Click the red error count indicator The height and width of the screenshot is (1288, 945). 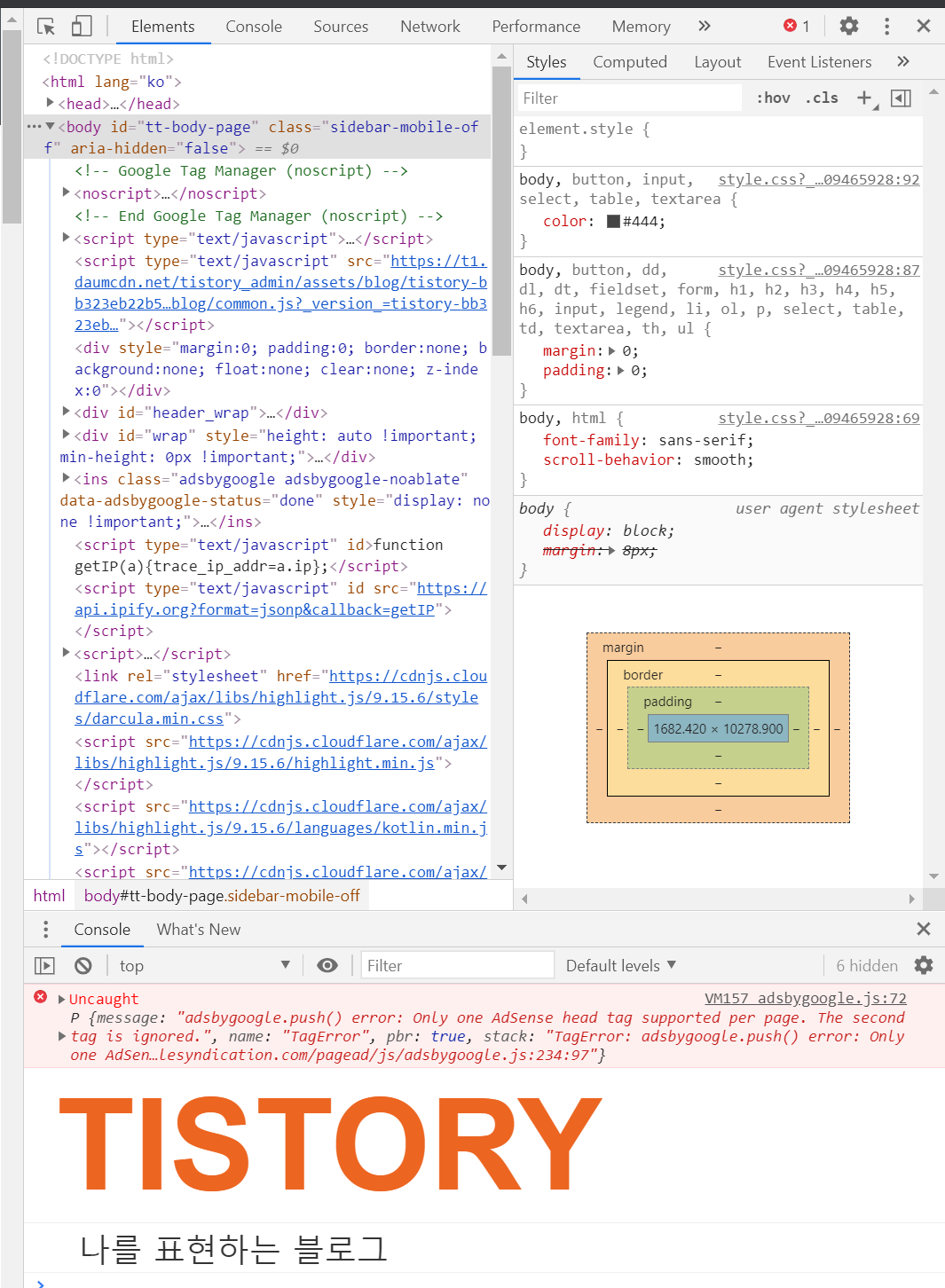(797, 26)
